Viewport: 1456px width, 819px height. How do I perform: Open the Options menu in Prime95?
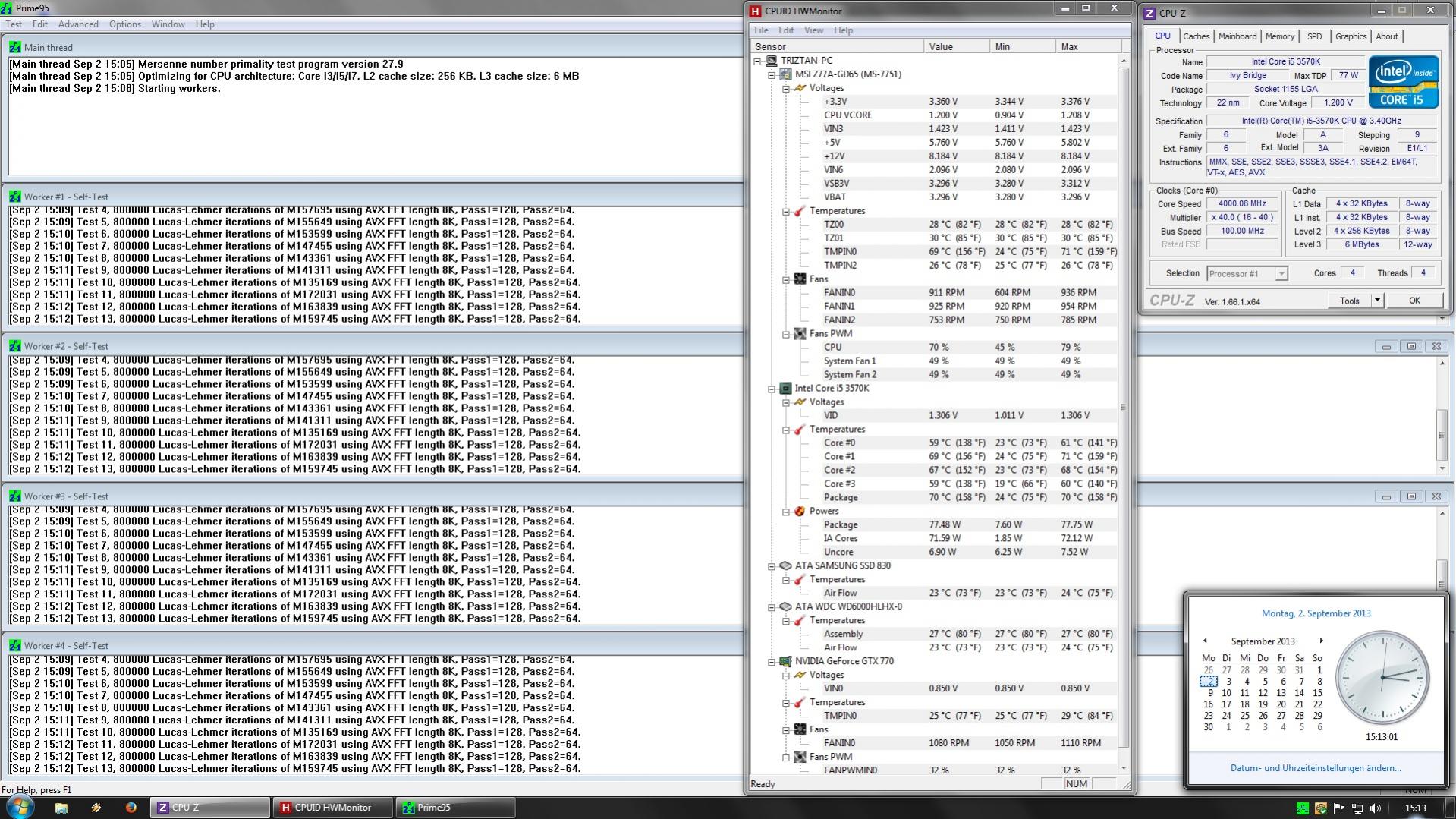[x=124, y=24]
